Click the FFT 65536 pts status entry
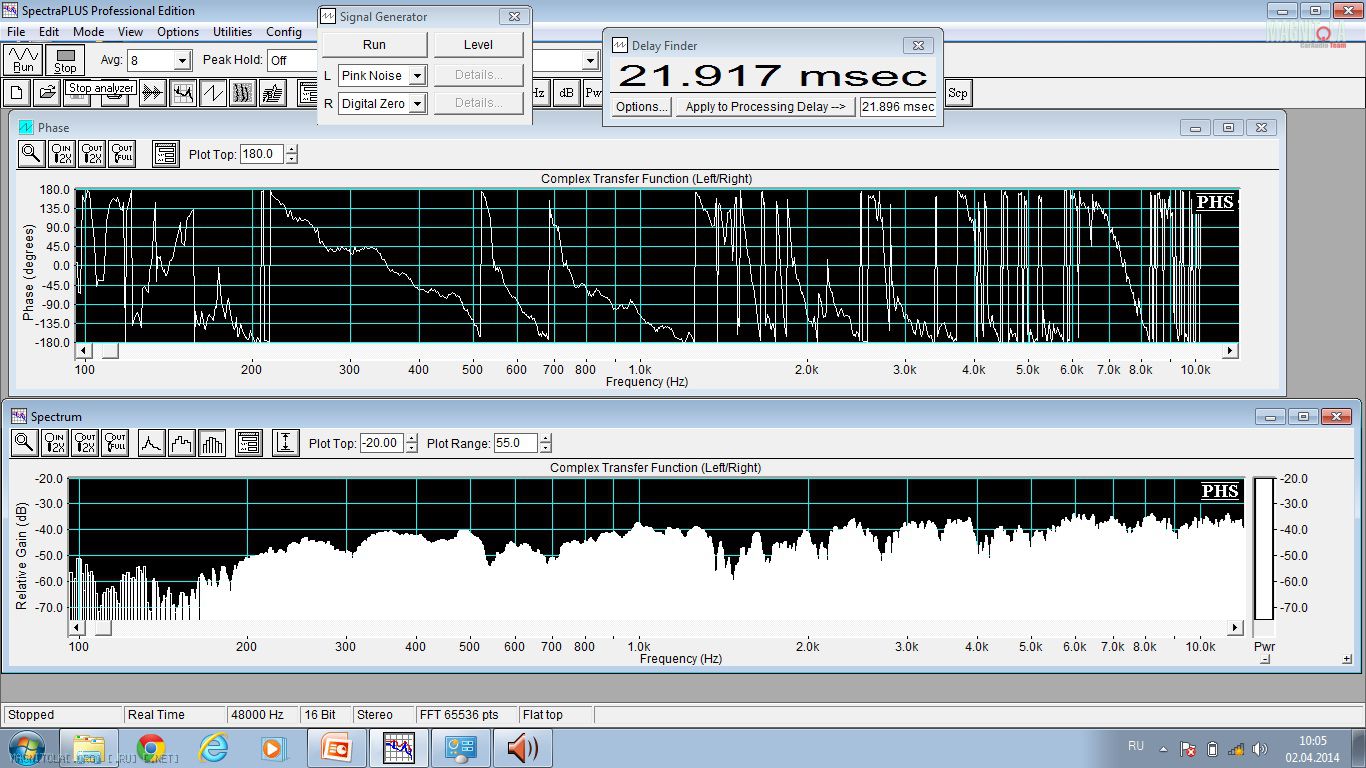The height and width of the screenshot is (768, 1366). click(465, 715)
